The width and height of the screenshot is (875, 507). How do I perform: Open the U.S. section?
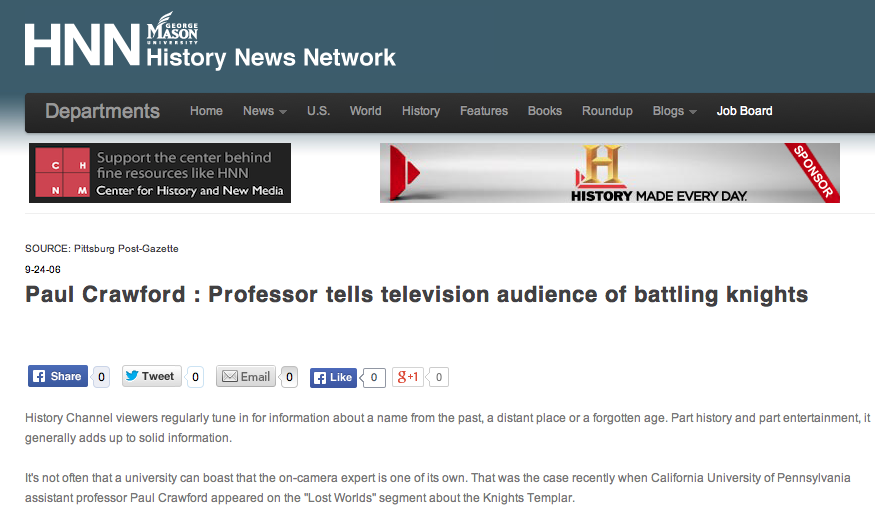click(x=318, y=111)
